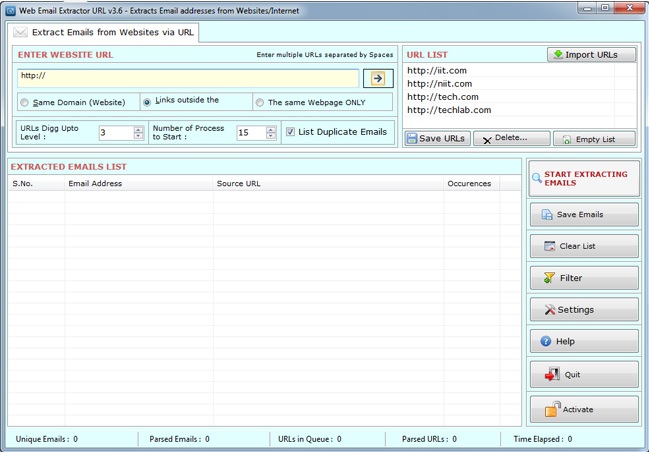This screenshot has height=452, width=649.
Task: Click the Activate lock button
Action: (584, 409)
